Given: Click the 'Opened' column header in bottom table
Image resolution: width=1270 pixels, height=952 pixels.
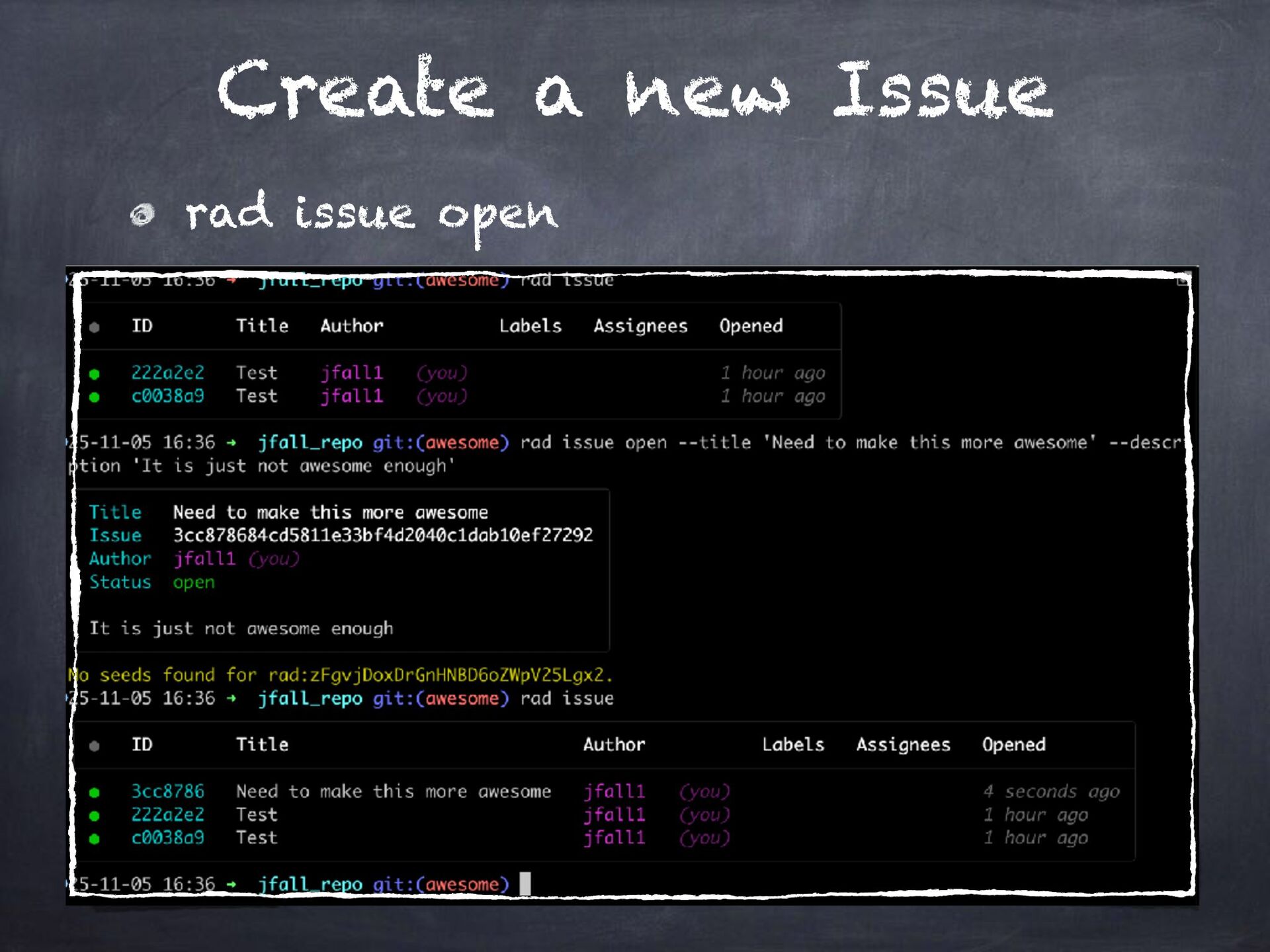Looking at the screenshot, I should (x=1013, y=744).
